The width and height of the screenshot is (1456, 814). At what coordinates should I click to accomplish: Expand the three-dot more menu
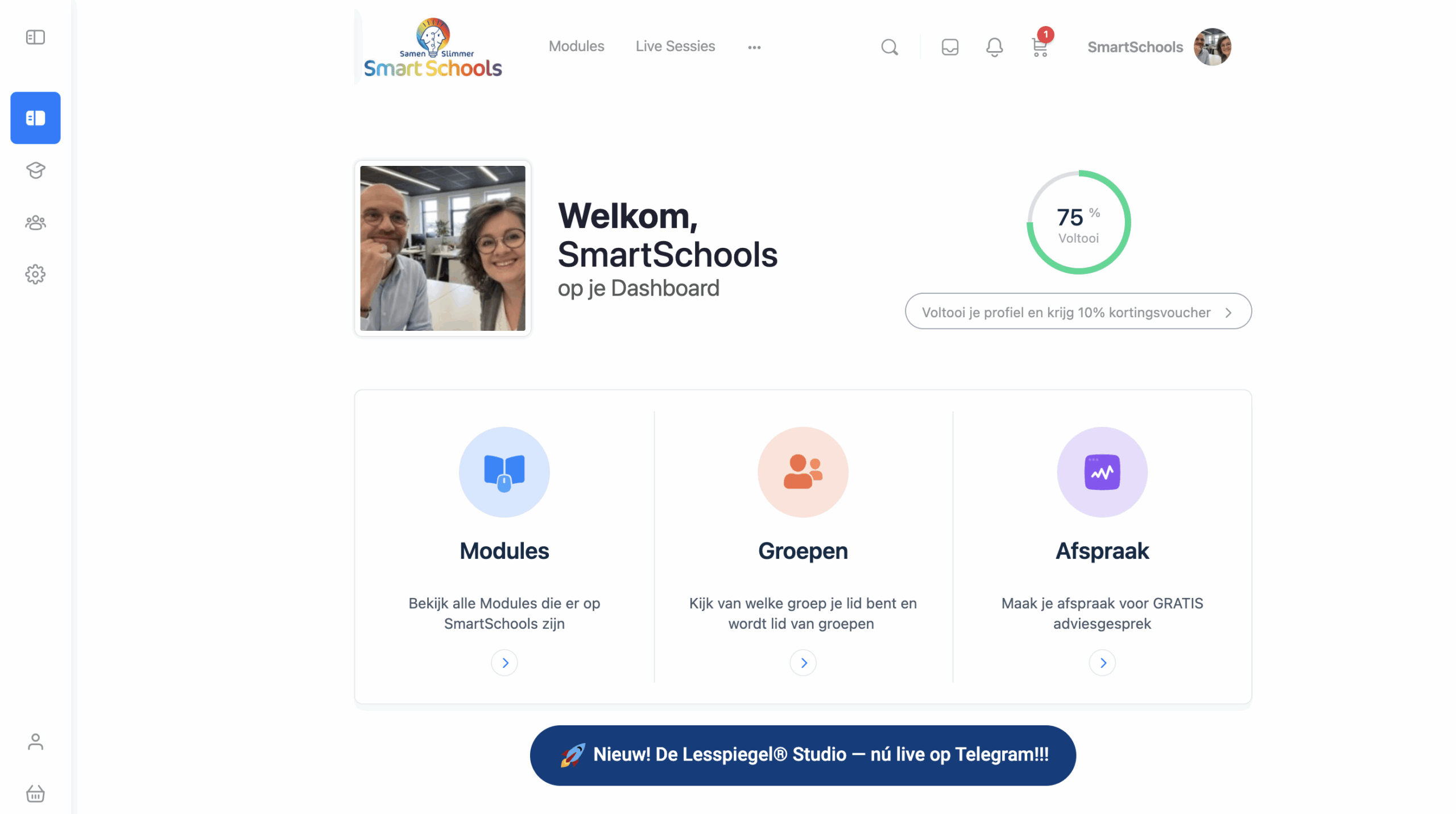pos(754,48)
